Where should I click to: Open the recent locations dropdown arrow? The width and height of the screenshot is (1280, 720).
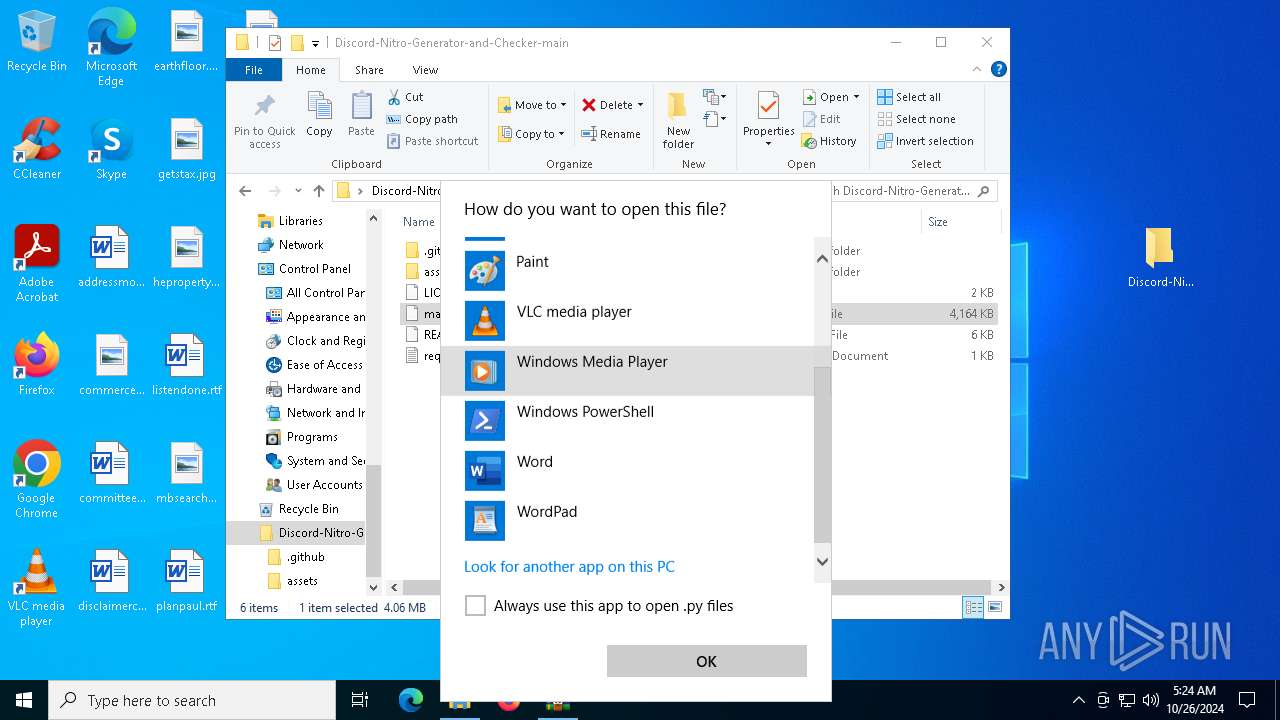click(298, 191)
